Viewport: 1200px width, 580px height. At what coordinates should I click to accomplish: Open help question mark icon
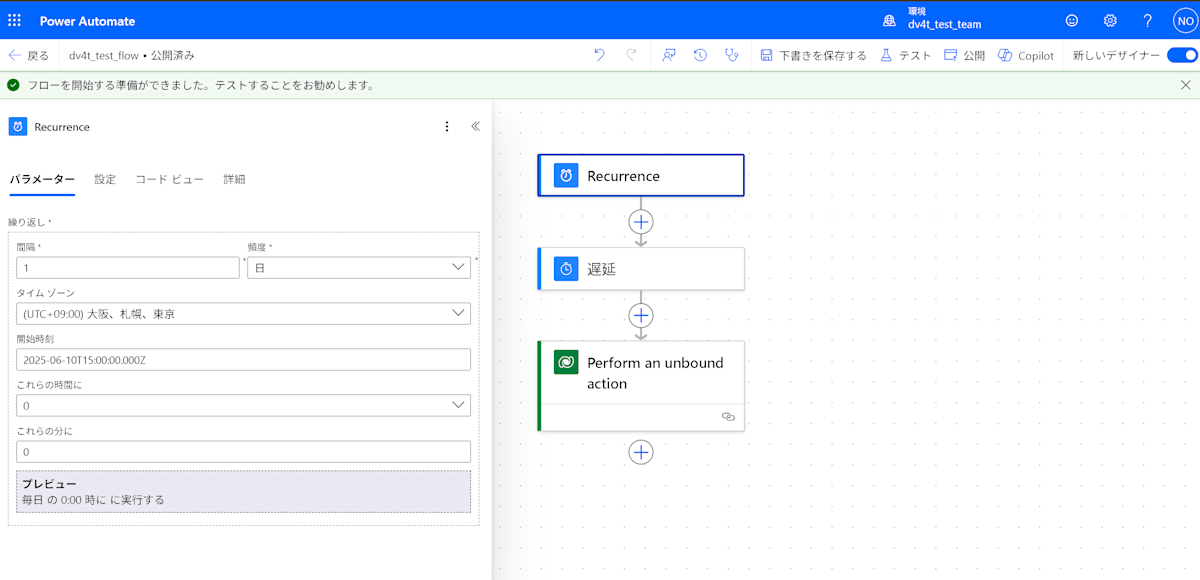[x=1147, y=20]
